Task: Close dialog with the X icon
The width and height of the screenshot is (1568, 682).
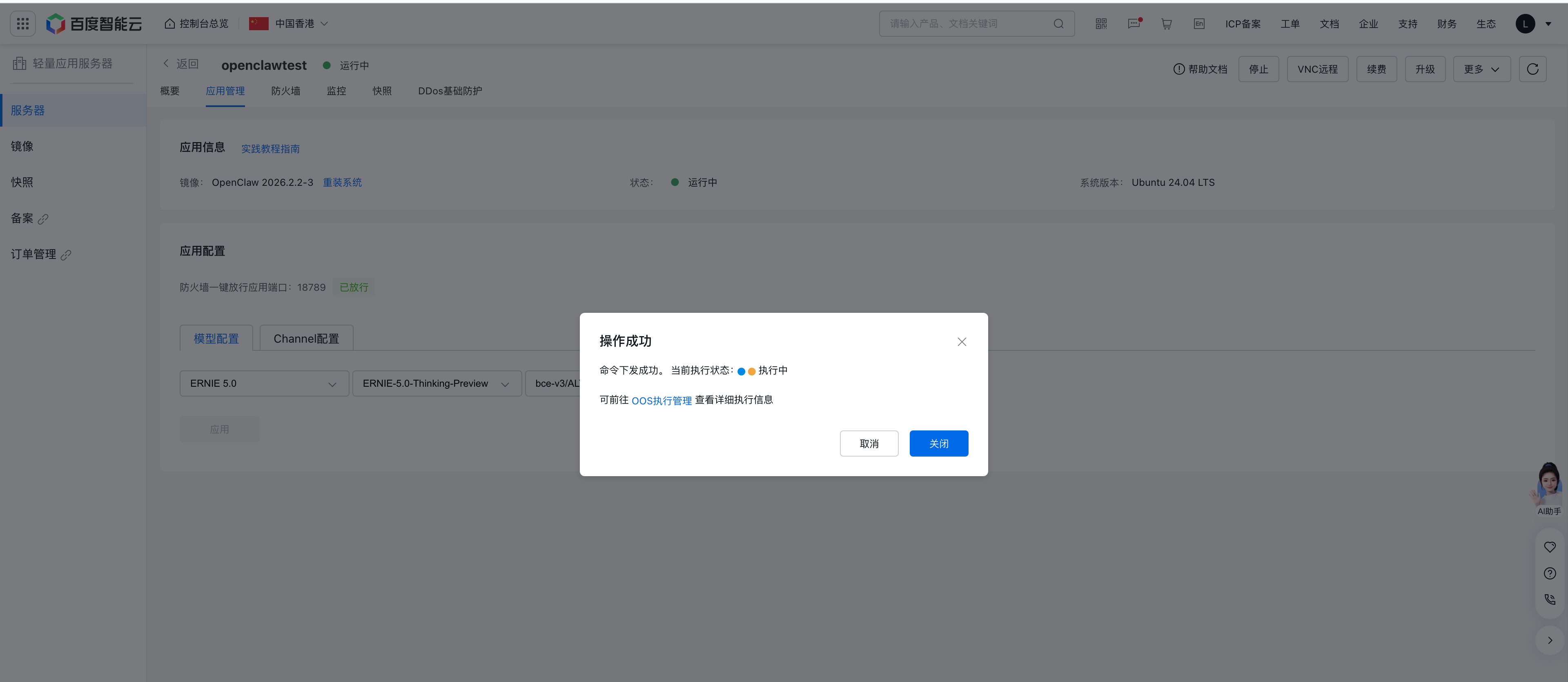Action: [x=961, y=341]
